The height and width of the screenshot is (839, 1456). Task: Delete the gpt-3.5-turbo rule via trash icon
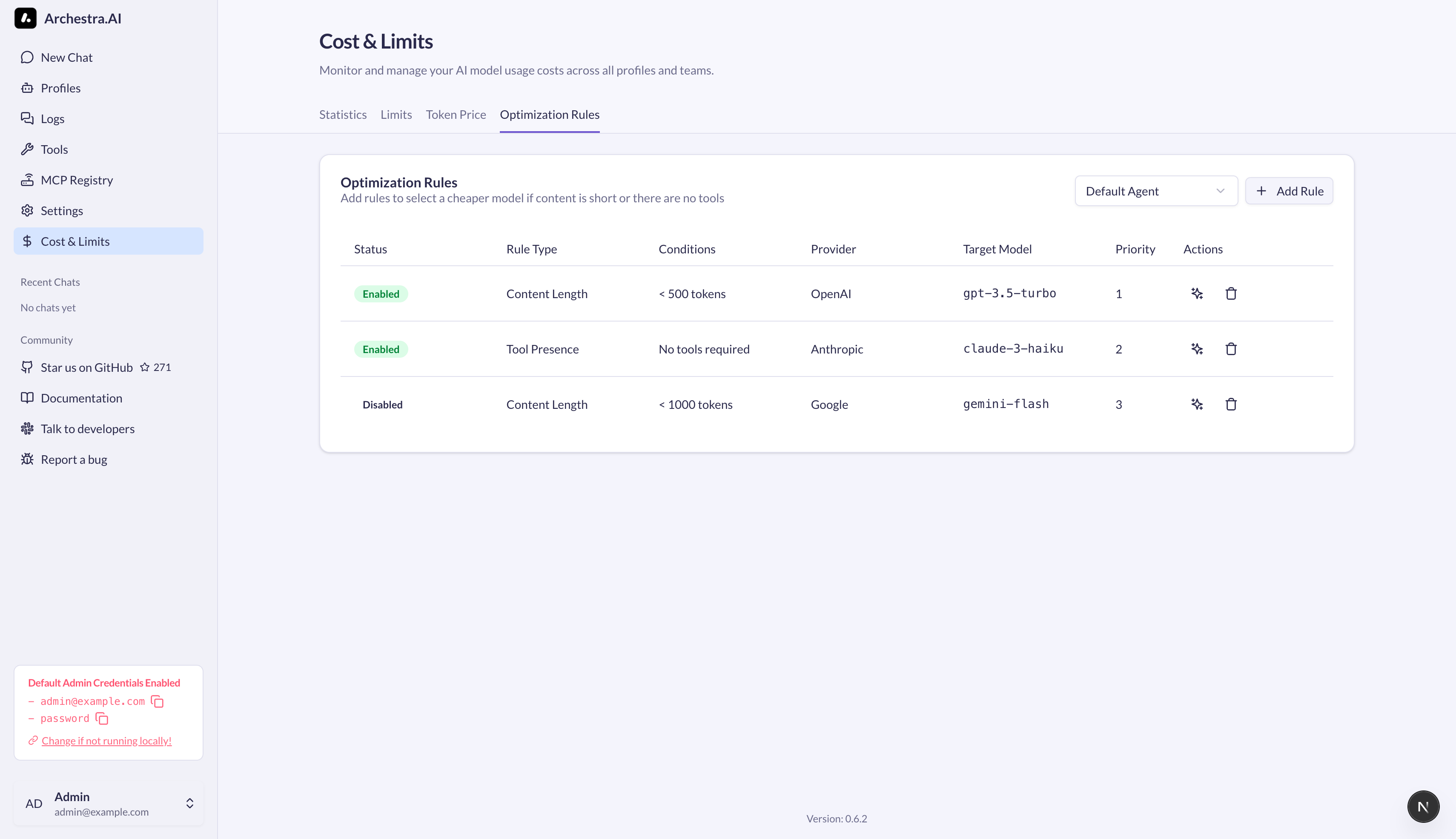coord(1231,294)
